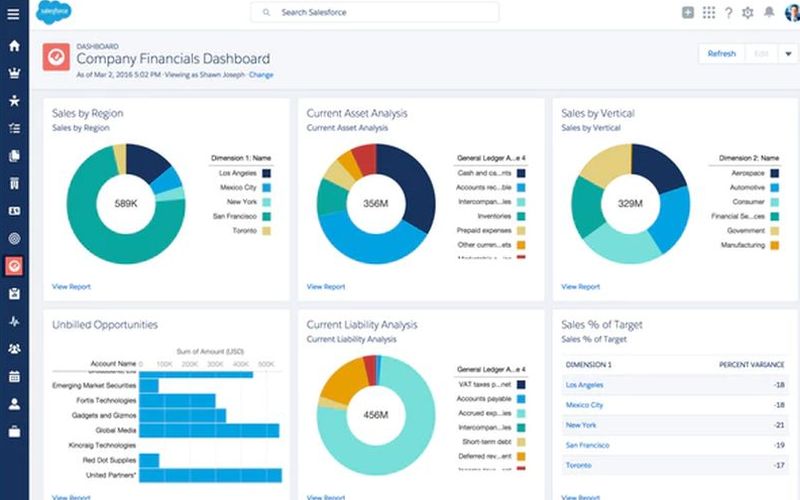Click the Los Angeles link in target table
This screenshot has height=500, width=800.
pyautogui.click(x=584, y=385)
